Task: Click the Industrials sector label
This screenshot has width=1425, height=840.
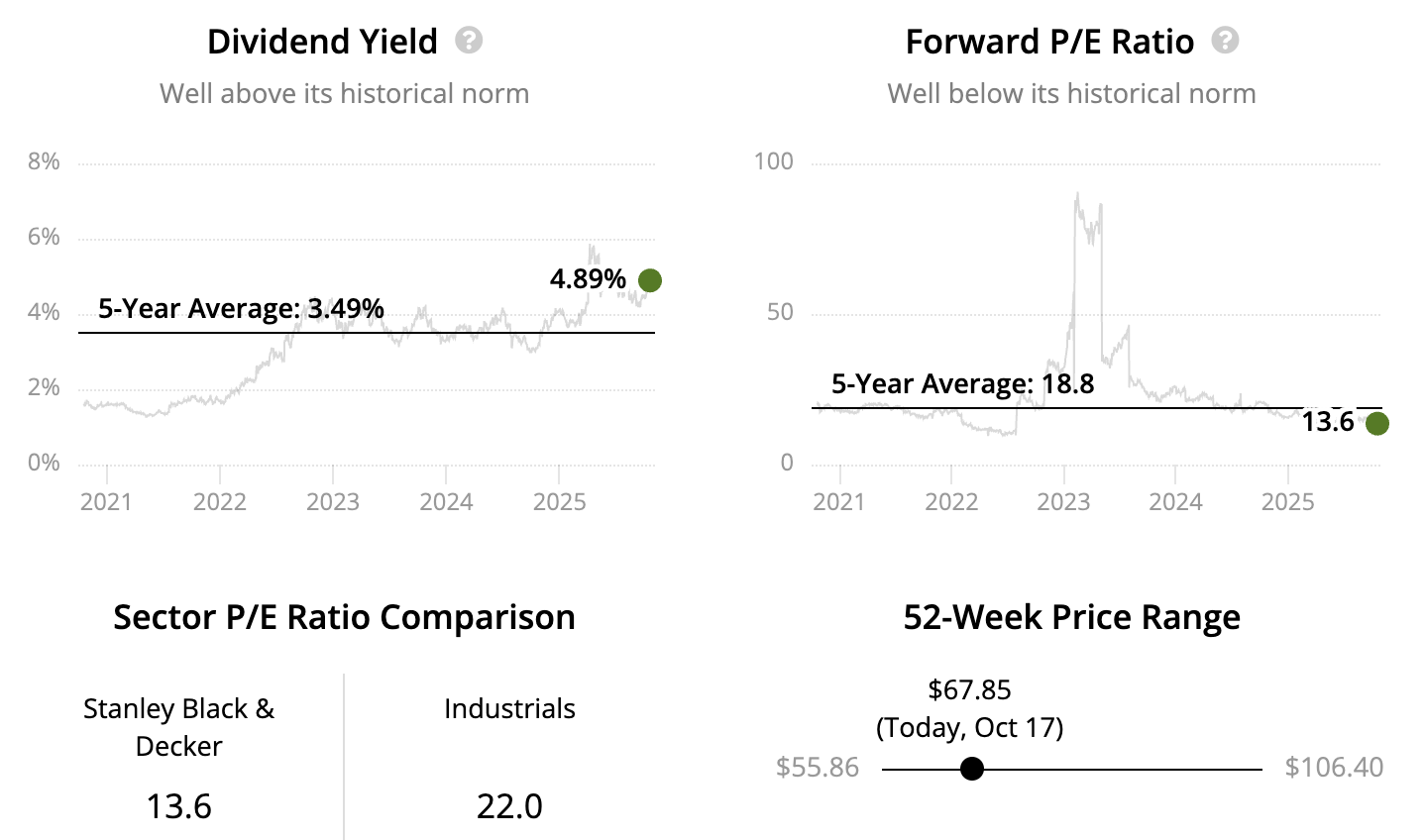Action: [509, 709]
